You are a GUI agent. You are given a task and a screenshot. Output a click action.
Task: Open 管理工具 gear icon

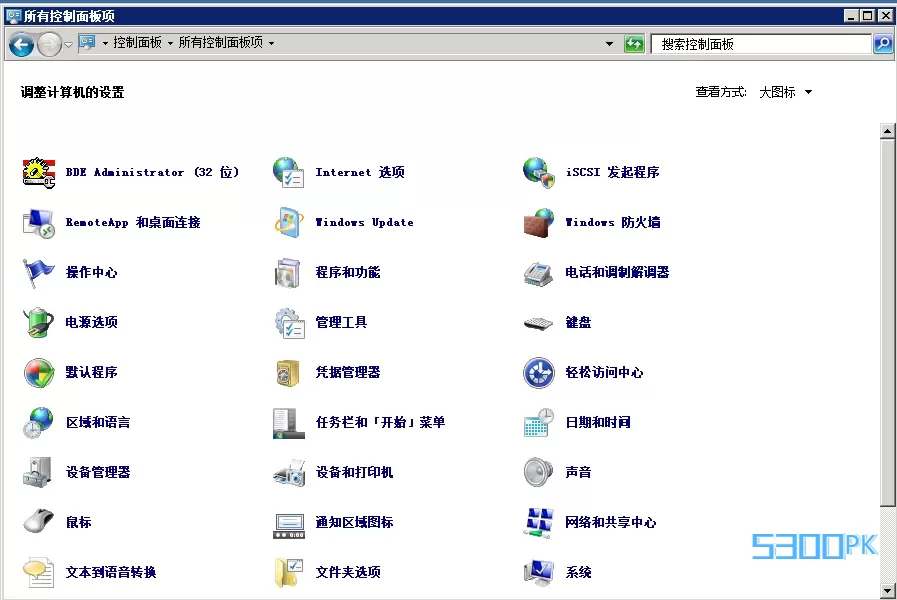(289, 322)
